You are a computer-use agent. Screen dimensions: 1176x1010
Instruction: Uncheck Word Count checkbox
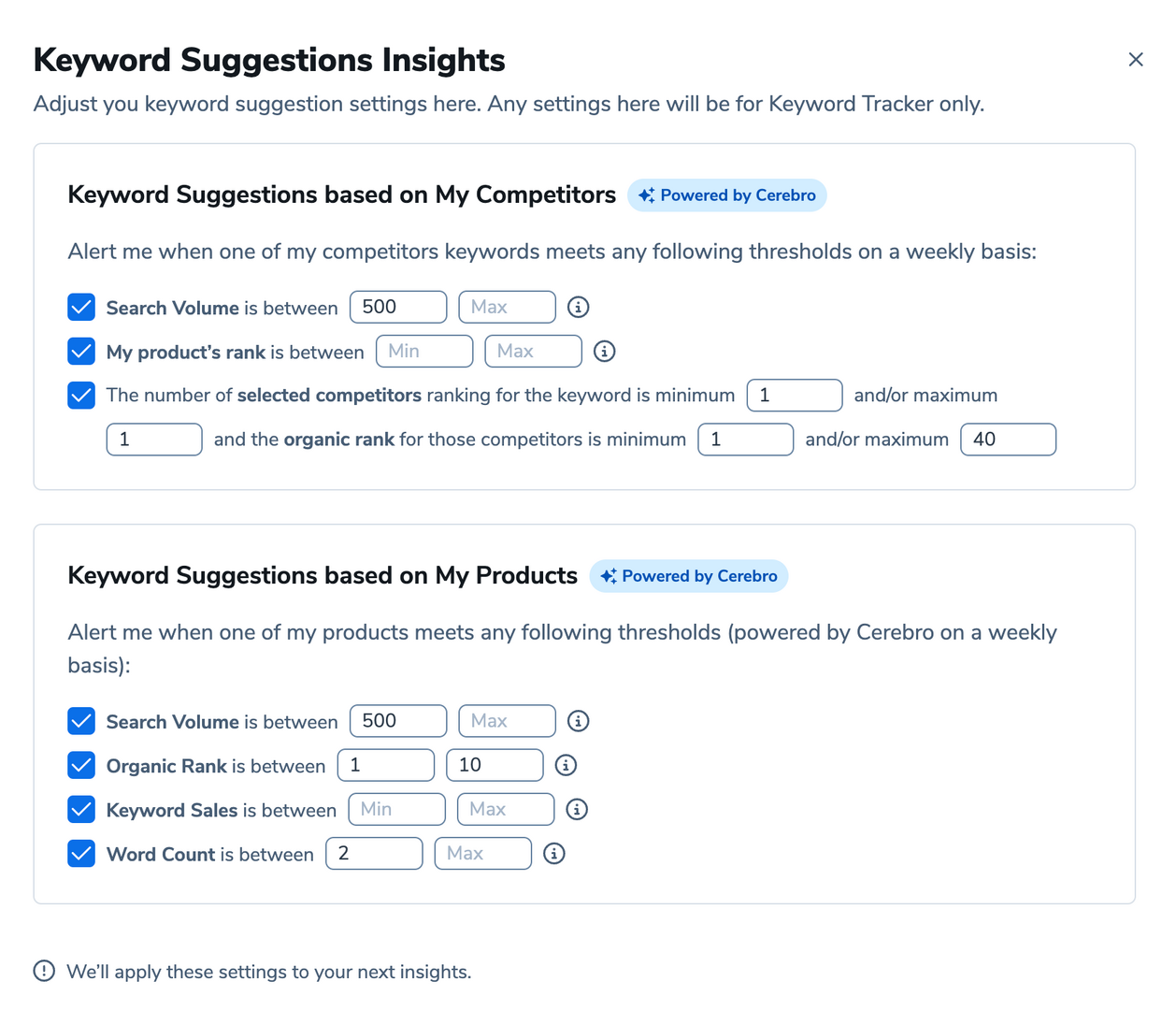pos(81,854)
